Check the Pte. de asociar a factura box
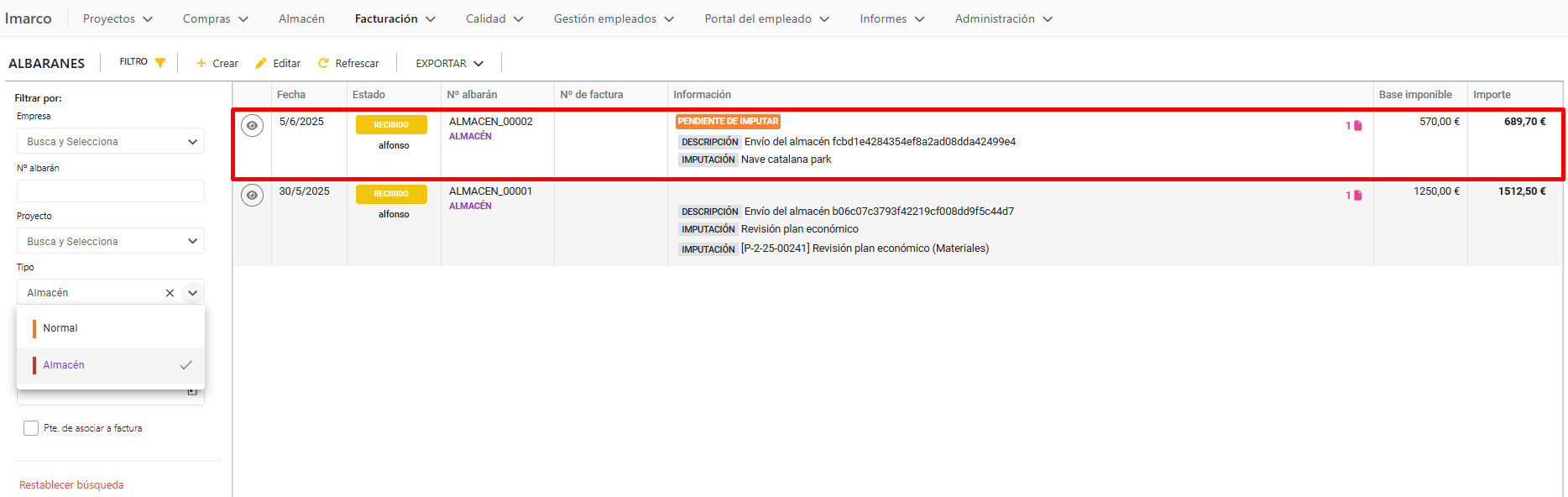The width and height of the screenshot is (1568, 497). tap(31, 428)
